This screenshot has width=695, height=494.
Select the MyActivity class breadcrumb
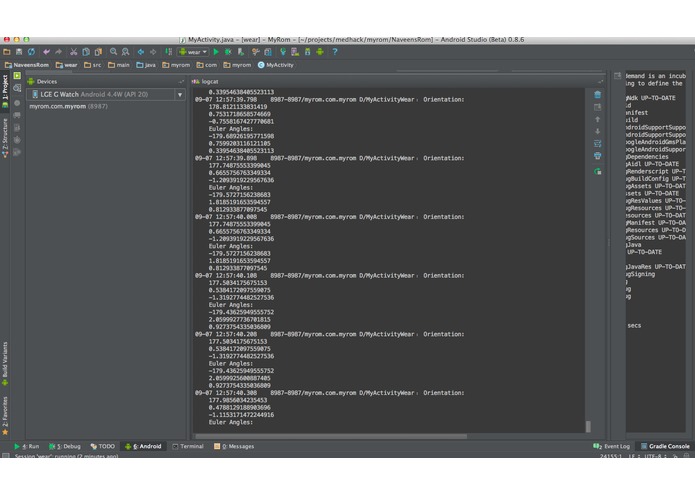tap(276, 65)
